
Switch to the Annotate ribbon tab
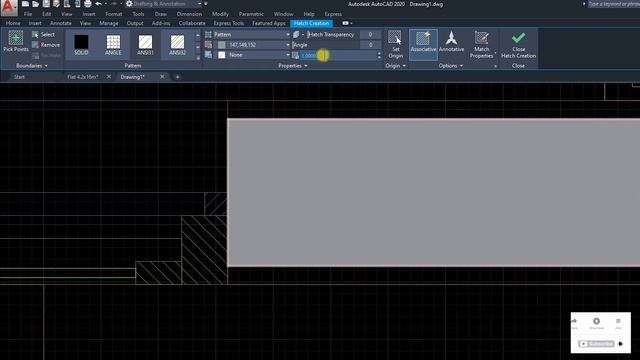coord(60,23)
